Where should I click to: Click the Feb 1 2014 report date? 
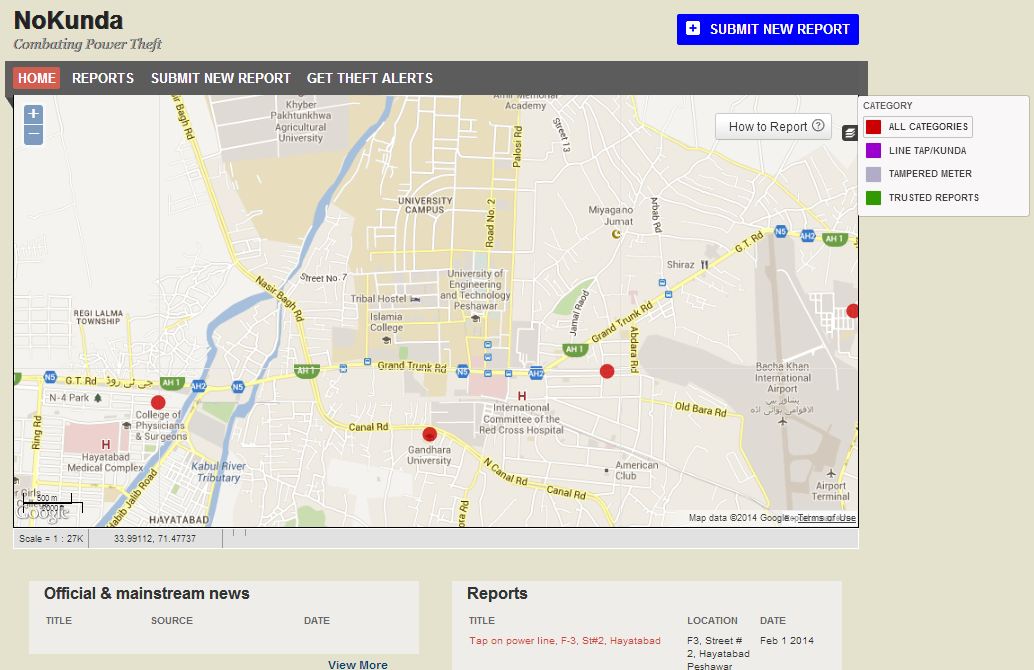tap(787, 640)
